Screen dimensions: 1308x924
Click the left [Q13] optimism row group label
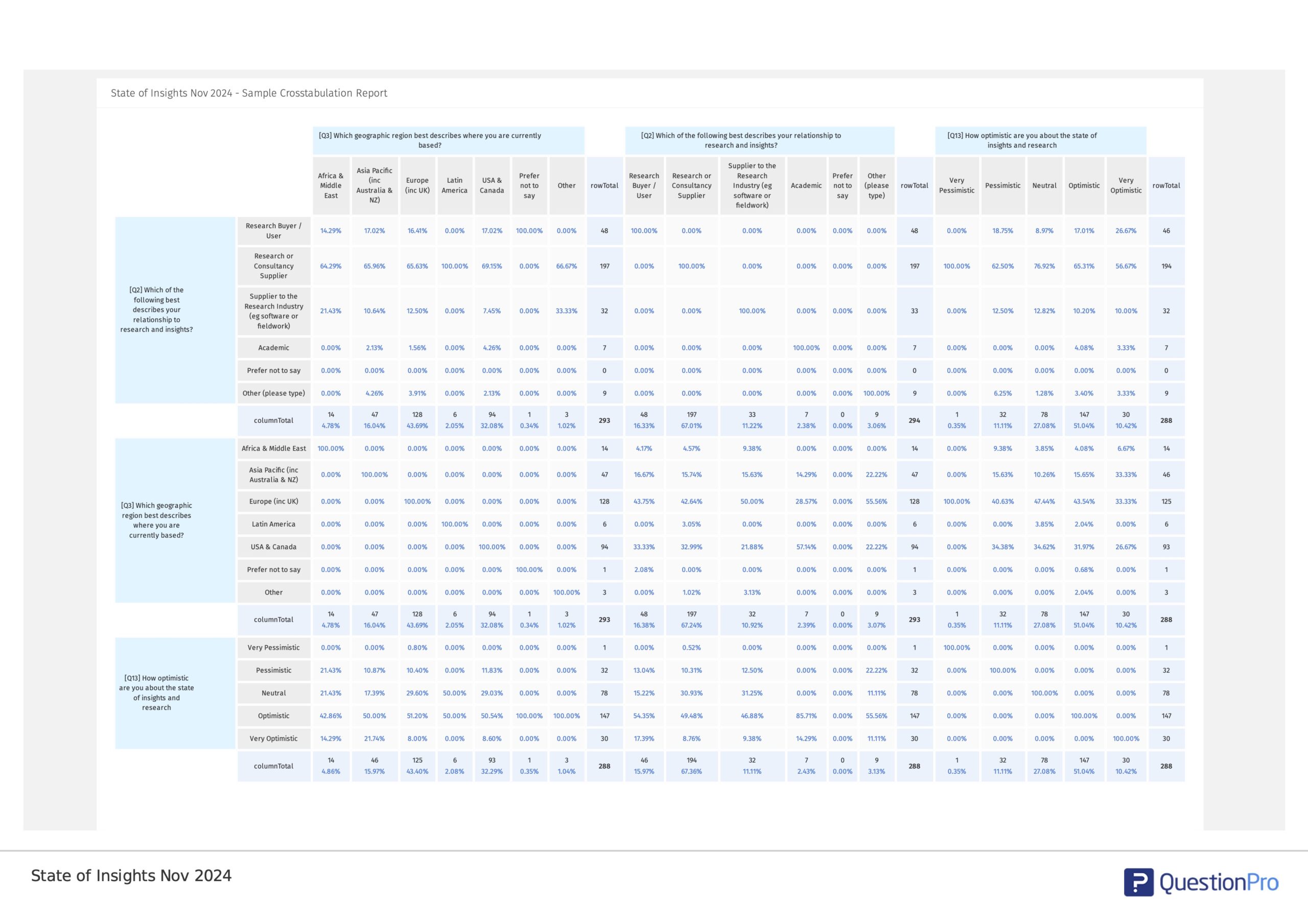[x=175, y=693]
